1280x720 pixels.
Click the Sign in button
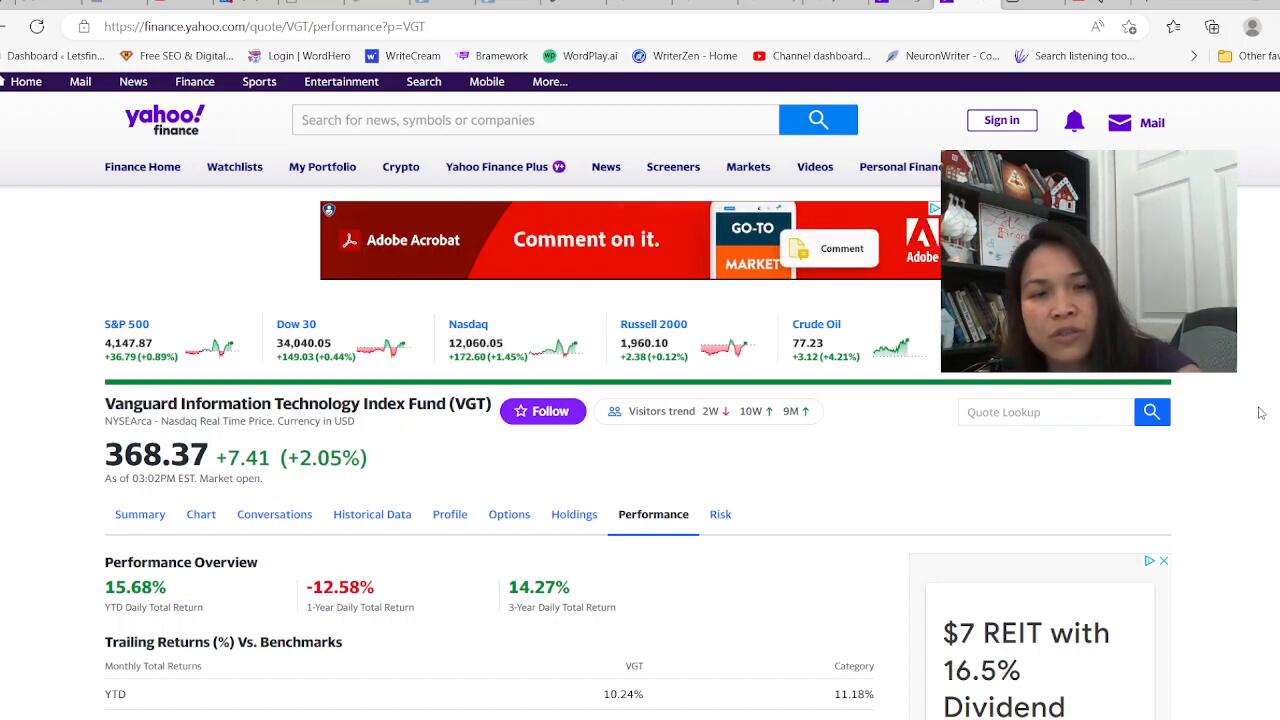[1001, 121]
